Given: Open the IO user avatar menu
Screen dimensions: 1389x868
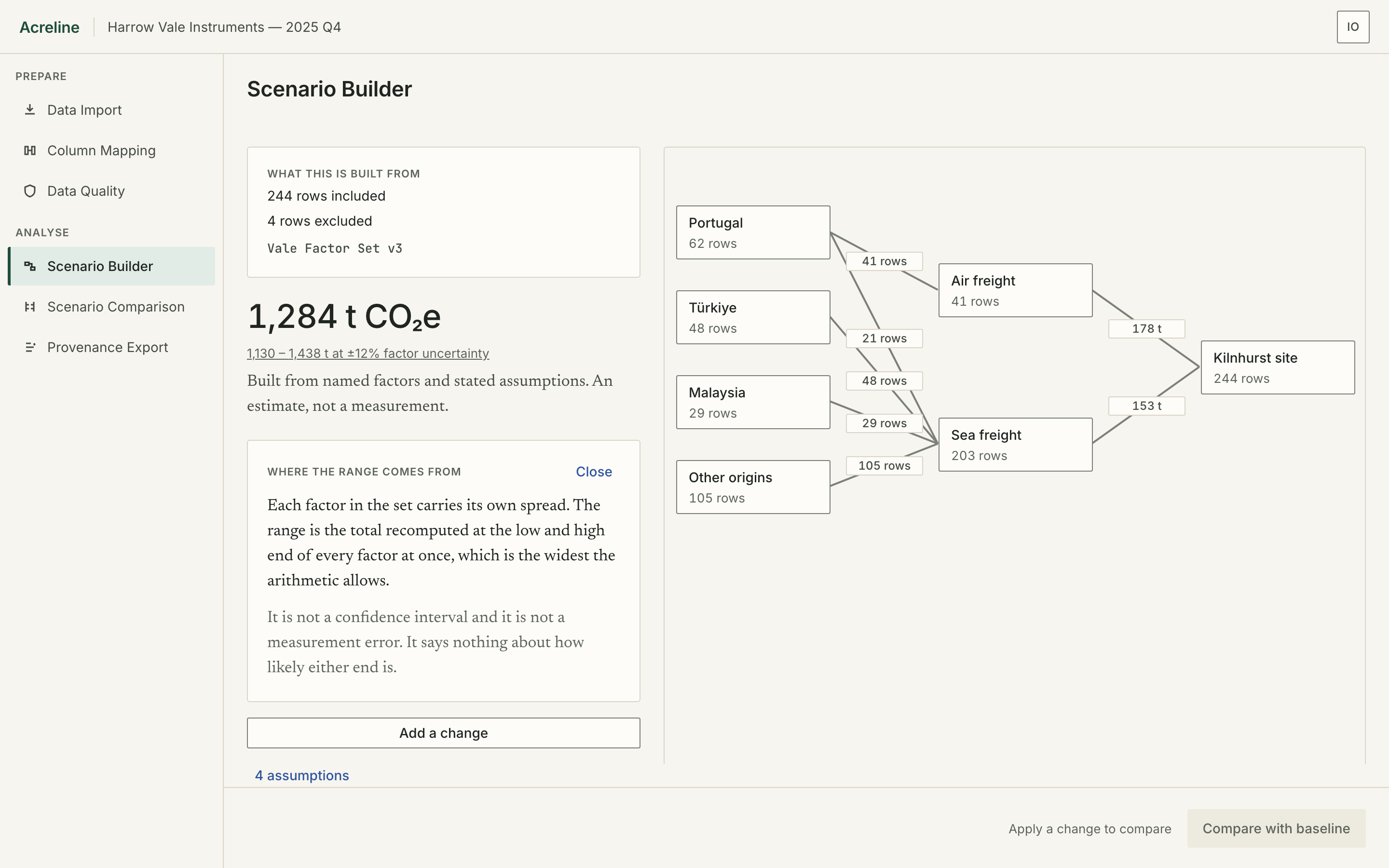Looking at the screenshot, I should pos(1353,27).
